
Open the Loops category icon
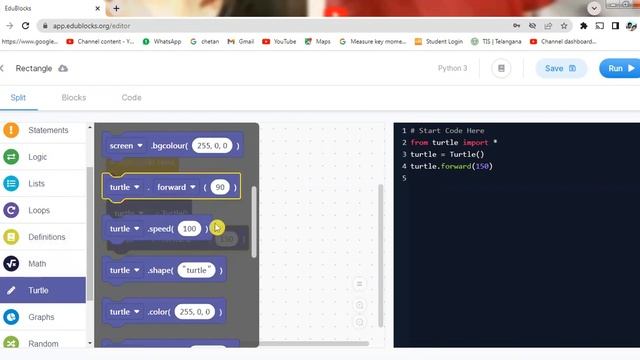[x=11, y=210]
